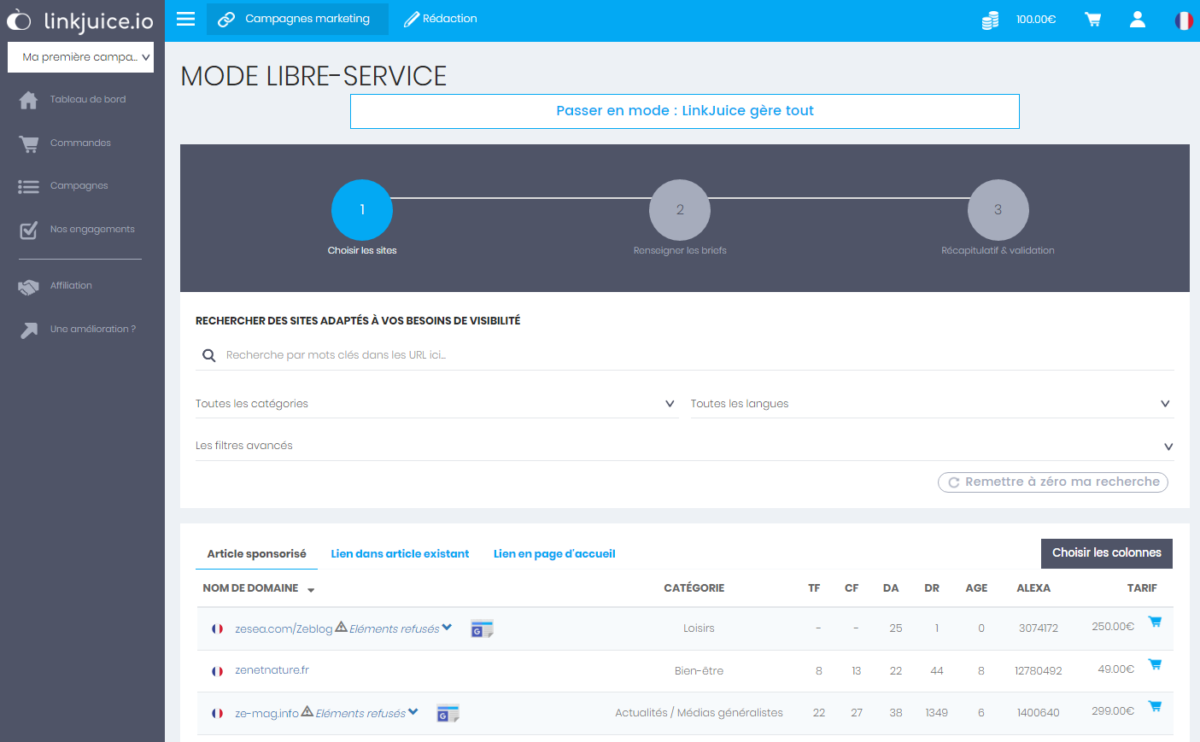Click Passer en mode LinkJuice gère tout

[x=684, y=111]
